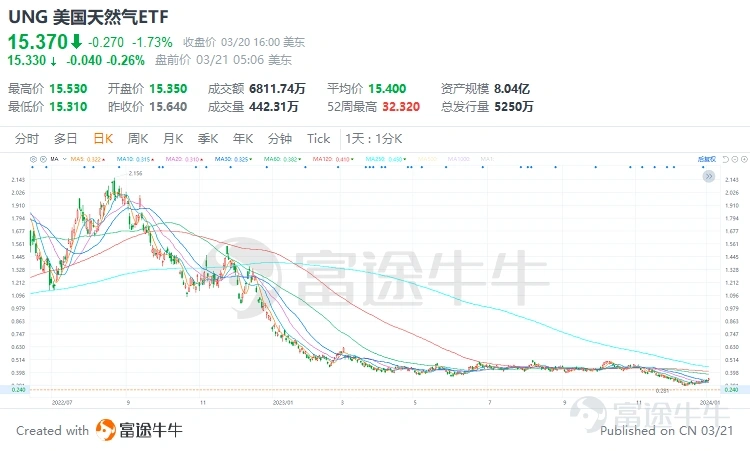Click the 富途牛牛 logo in footer

[139, 430]
